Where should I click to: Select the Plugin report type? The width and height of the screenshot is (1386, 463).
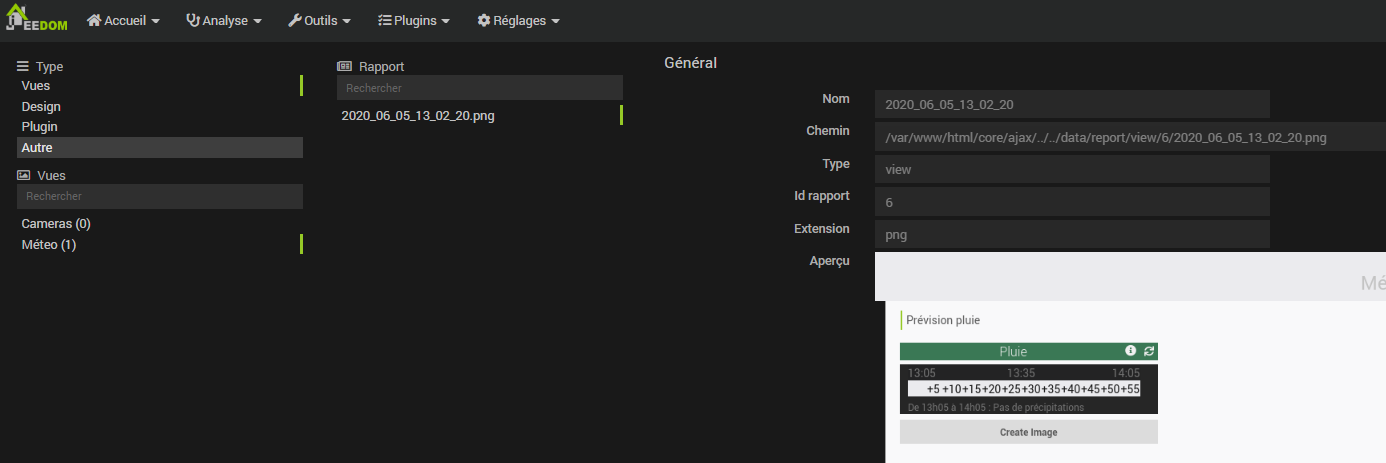coord(40,127)
